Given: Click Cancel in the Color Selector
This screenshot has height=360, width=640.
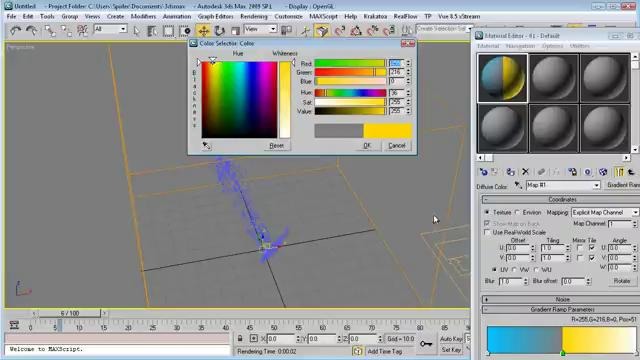Looking at the screenshot, I should pyautogui.click(x=397, y=146).
